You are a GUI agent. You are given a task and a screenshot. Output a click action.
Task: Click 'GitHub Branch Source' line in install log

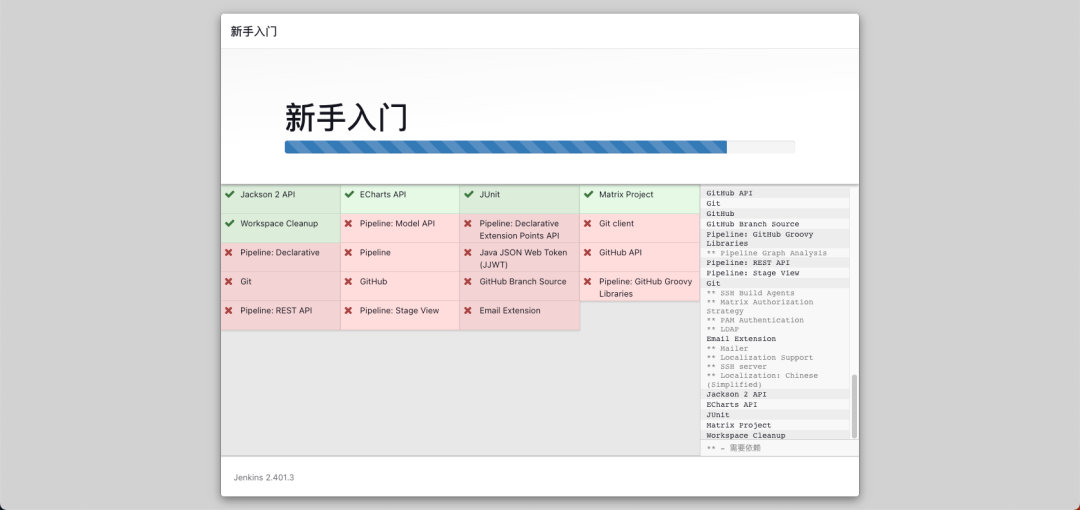(753, 224)
